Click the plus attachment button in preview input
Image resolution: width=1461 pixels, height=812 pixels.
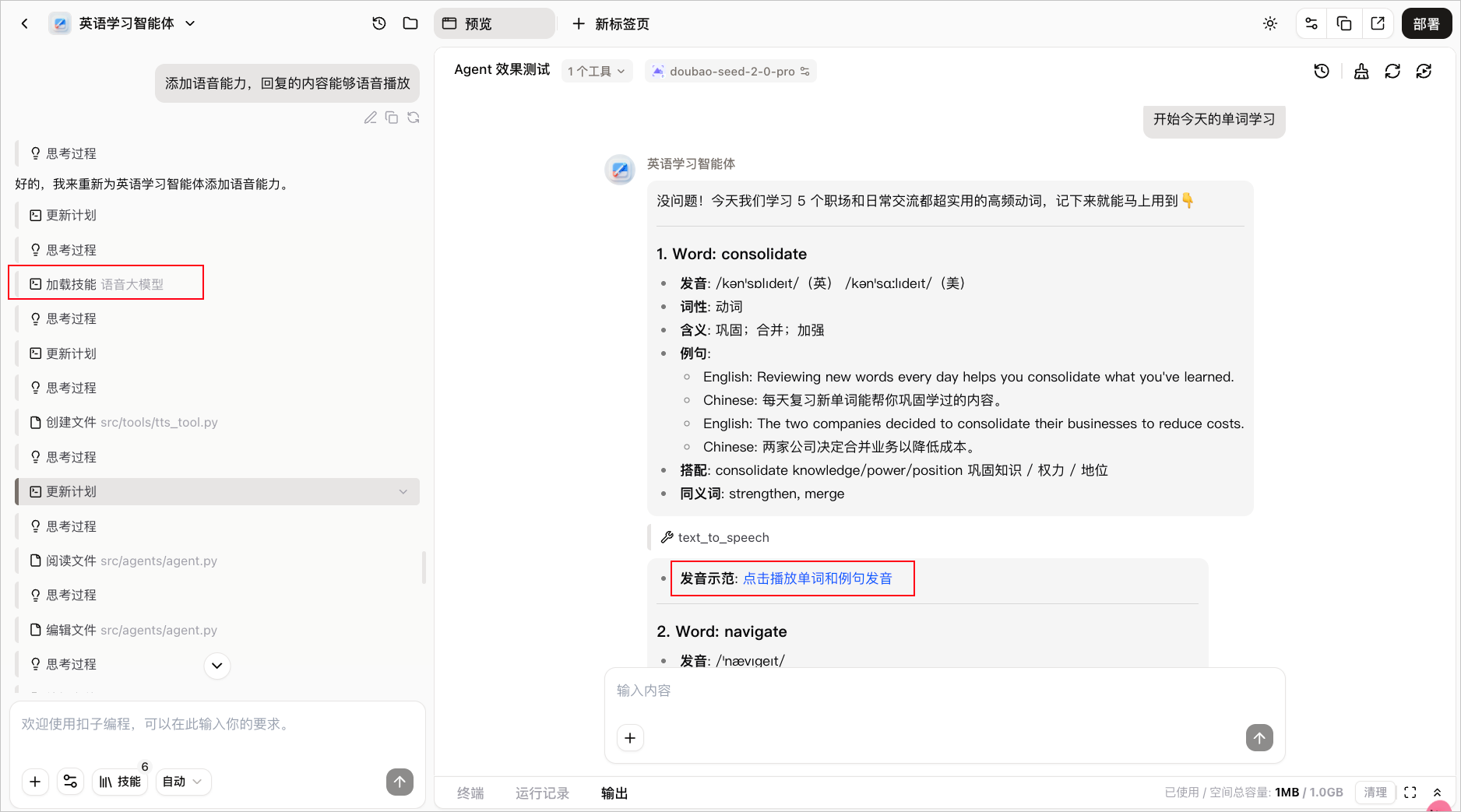(x=630, y=737)
